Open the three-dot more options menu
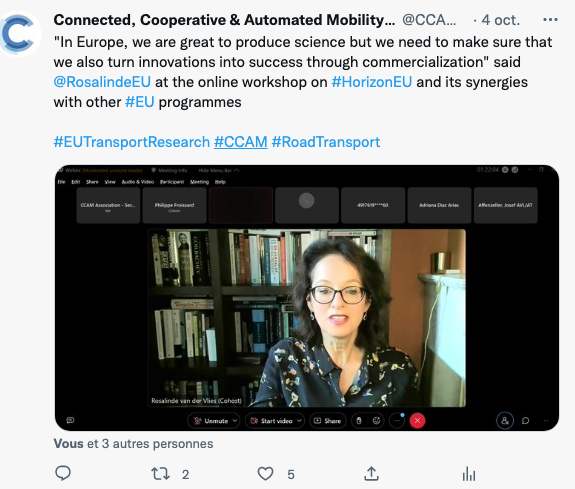 pyautogui.click(x=550, y=20)
